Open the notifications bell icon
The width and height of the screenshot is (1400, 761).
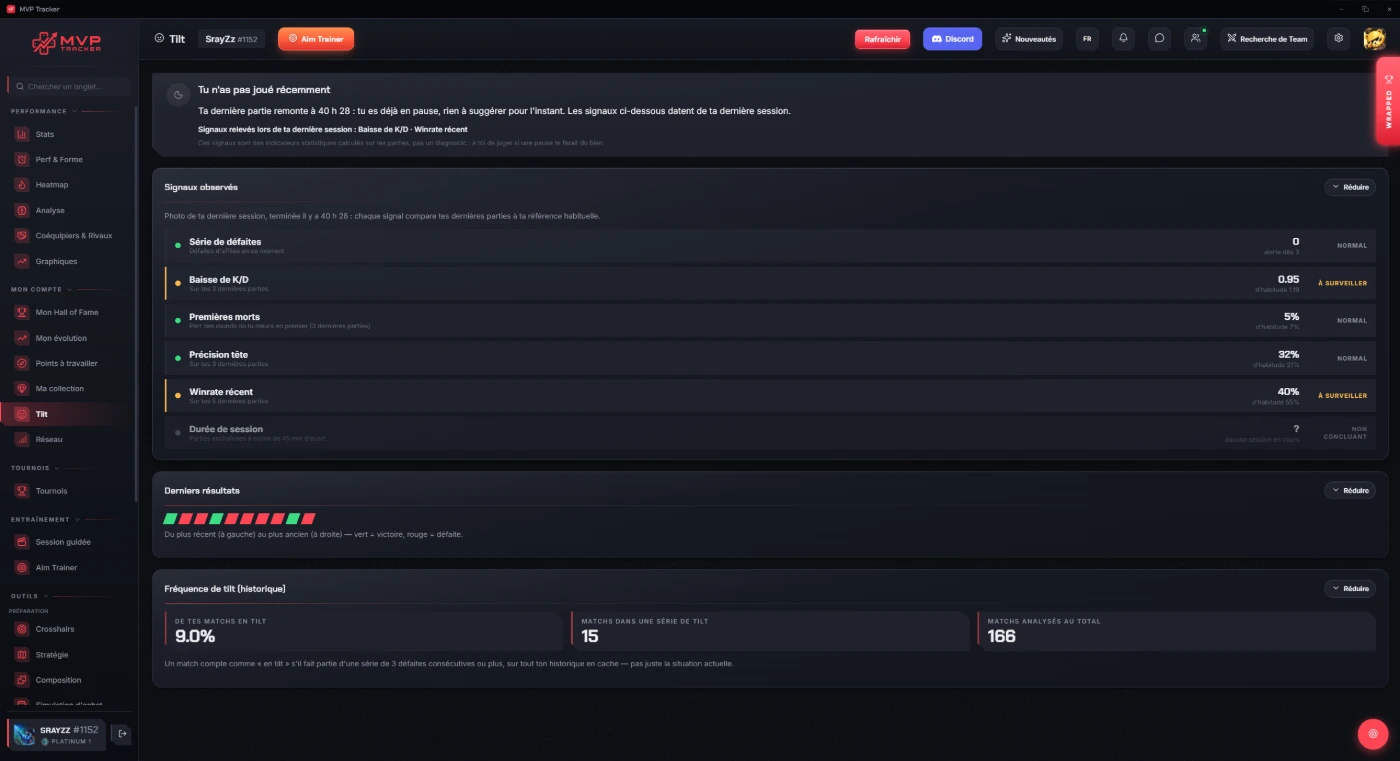pyautogui.click(x=1123, y=39)
